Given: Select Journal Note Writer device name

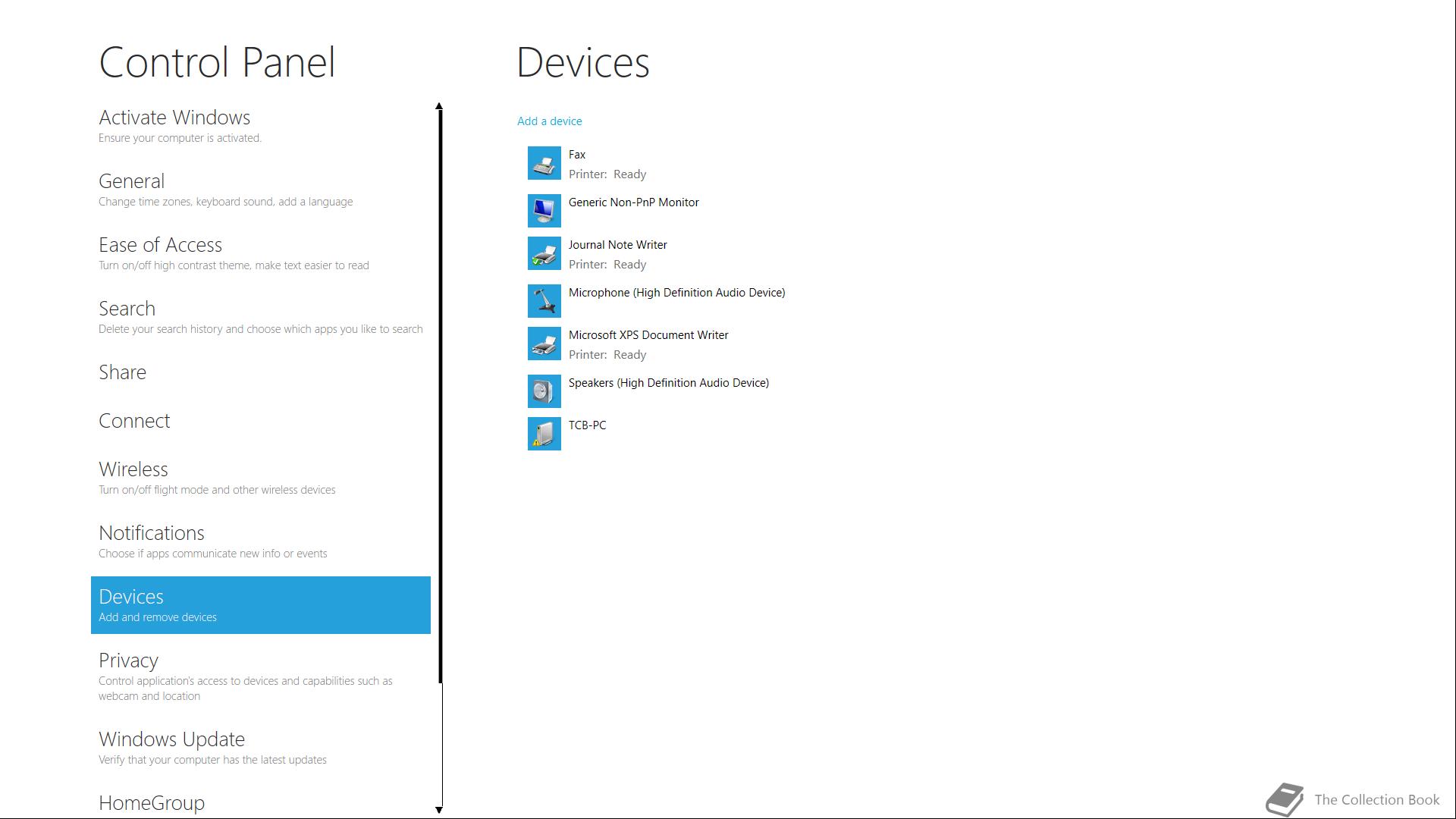Looking at the screenshot, I should [618, 245].
